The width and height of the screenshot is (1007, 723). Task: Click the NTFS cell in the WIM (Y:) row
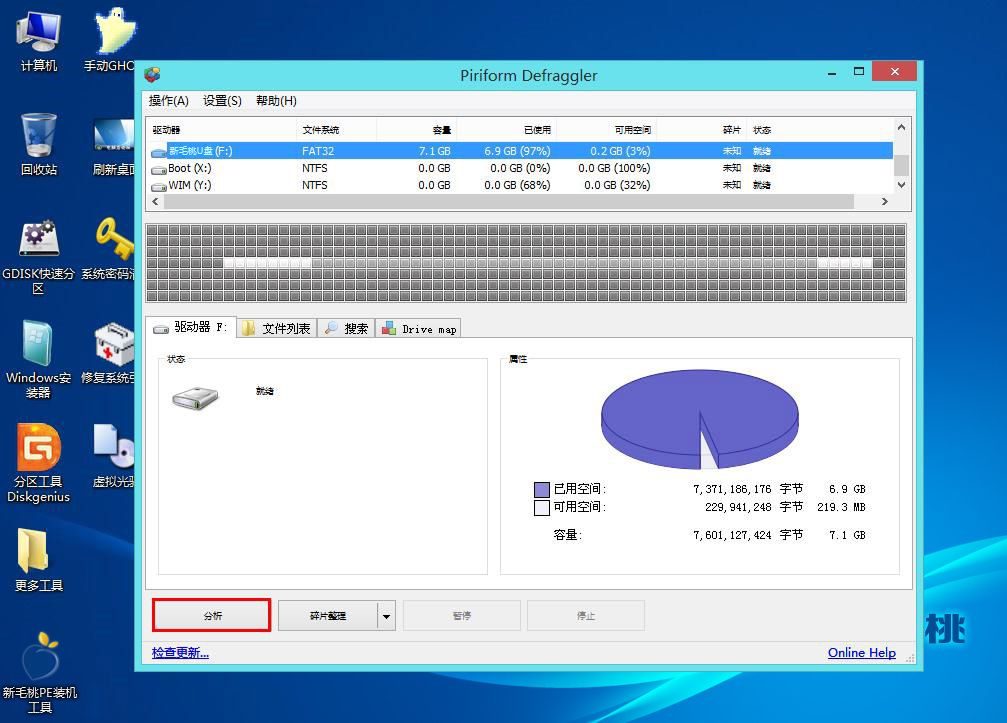[315, 185]
